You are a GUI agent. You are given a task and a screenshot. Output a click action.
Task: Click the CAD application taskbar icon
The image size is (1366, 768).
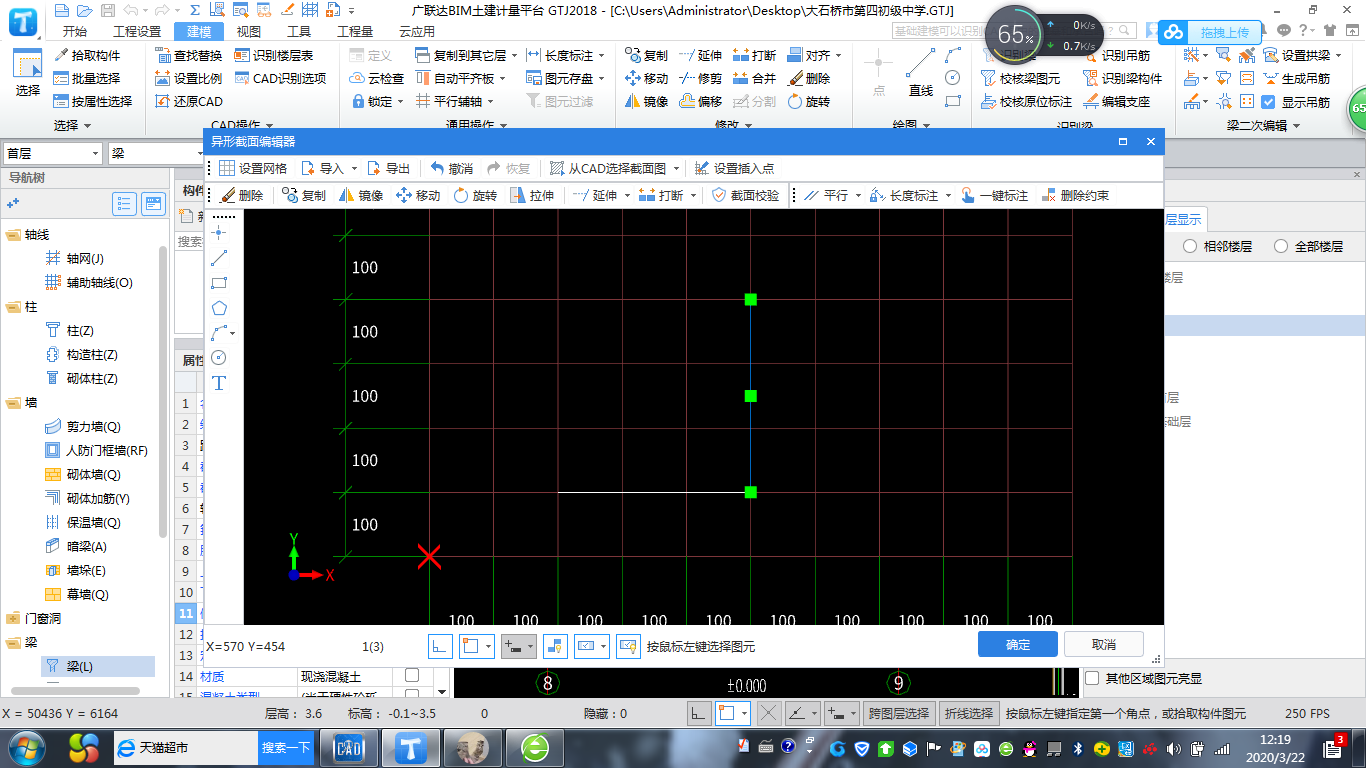(349, 747)
